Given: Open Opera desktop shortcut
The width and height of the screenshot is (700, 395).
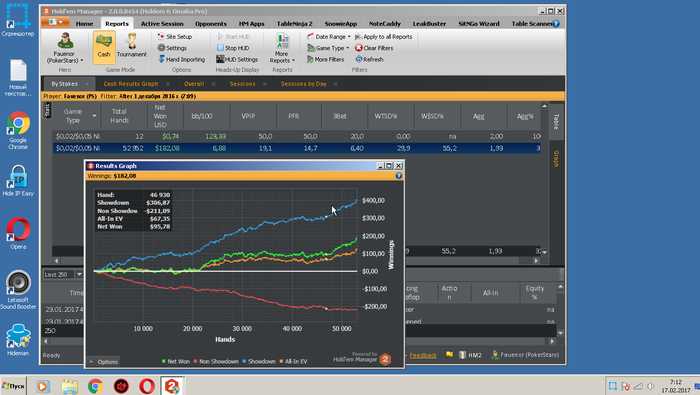Looking at the screenshot, I should tap(18, 233).
